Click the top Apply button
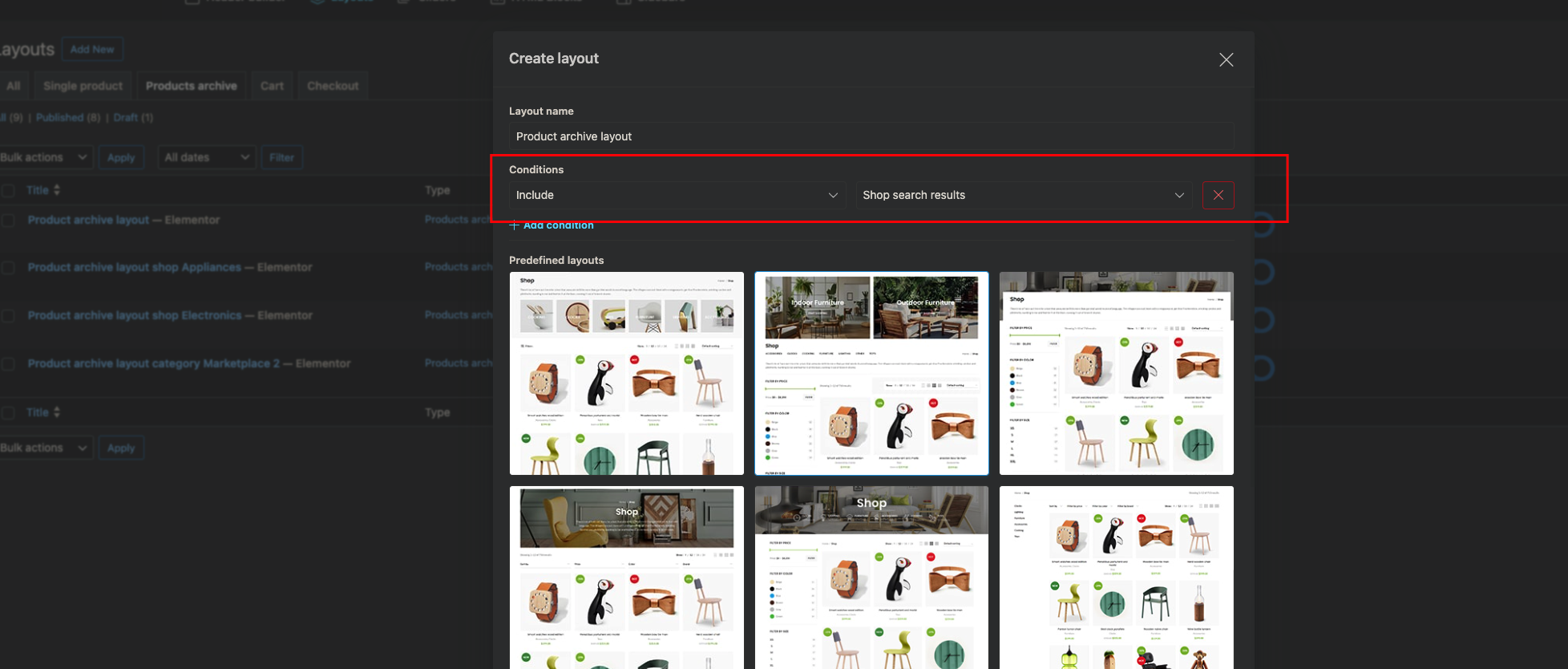Image resolution: width=1568 pixels, height=669 pixels. coord(121,157)
